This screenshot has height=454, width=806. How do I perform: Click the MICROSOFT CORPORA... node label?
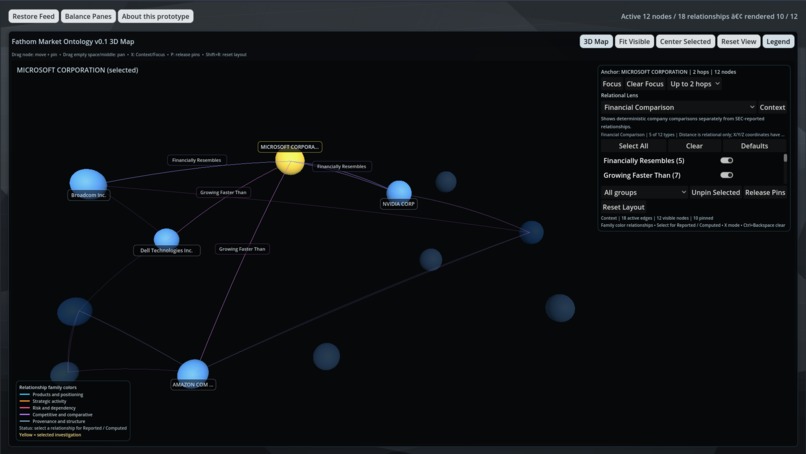pos(290,147)
